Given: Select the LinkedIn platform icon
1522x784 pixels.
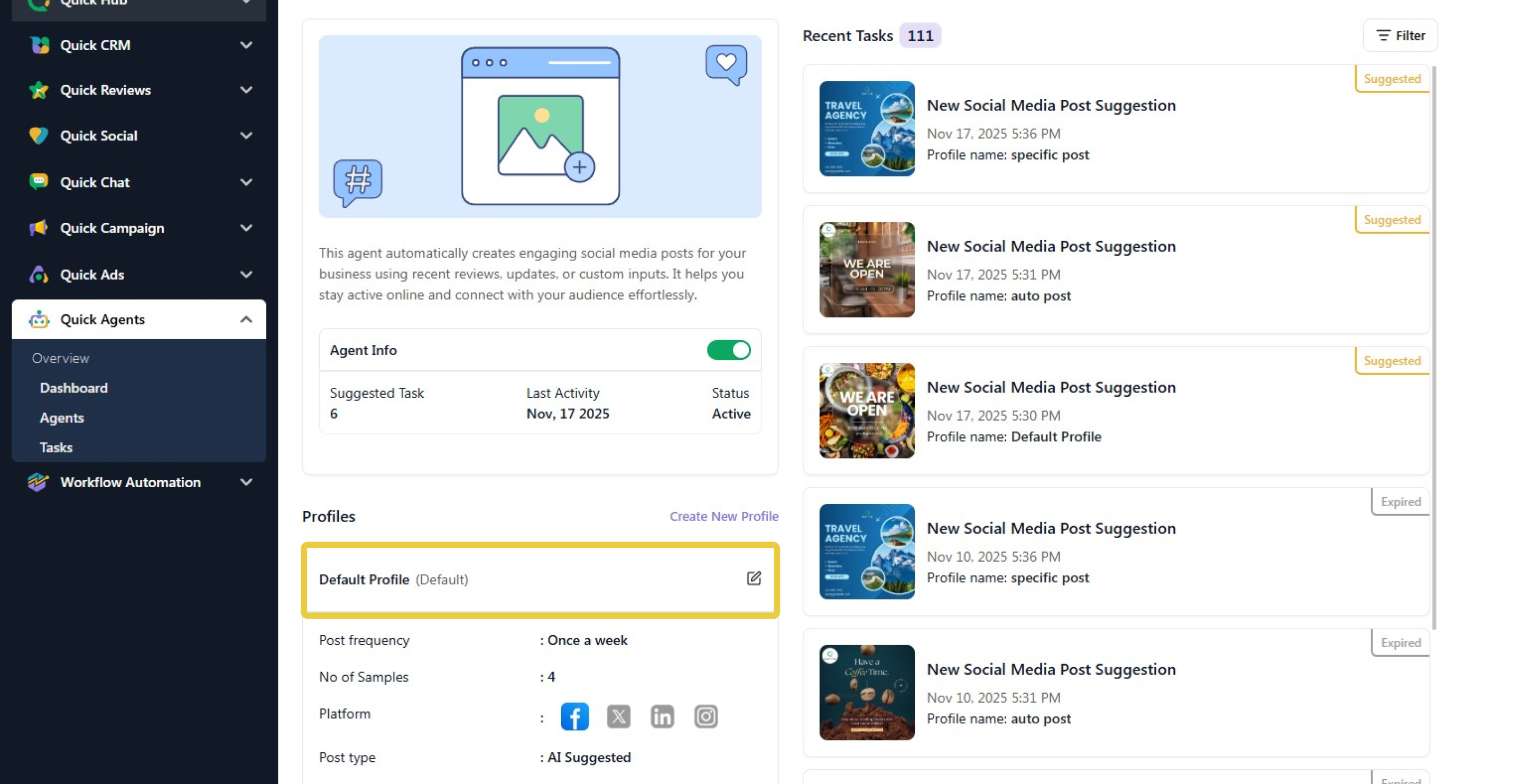Looking at the screenshot, I should click(662, 717).
